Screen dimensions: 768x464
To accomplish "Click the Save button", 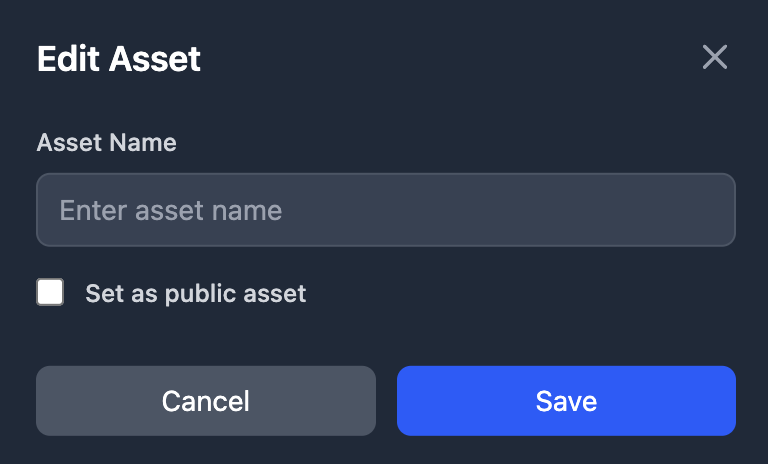I will pyautogui.click(x=566, y=401).
